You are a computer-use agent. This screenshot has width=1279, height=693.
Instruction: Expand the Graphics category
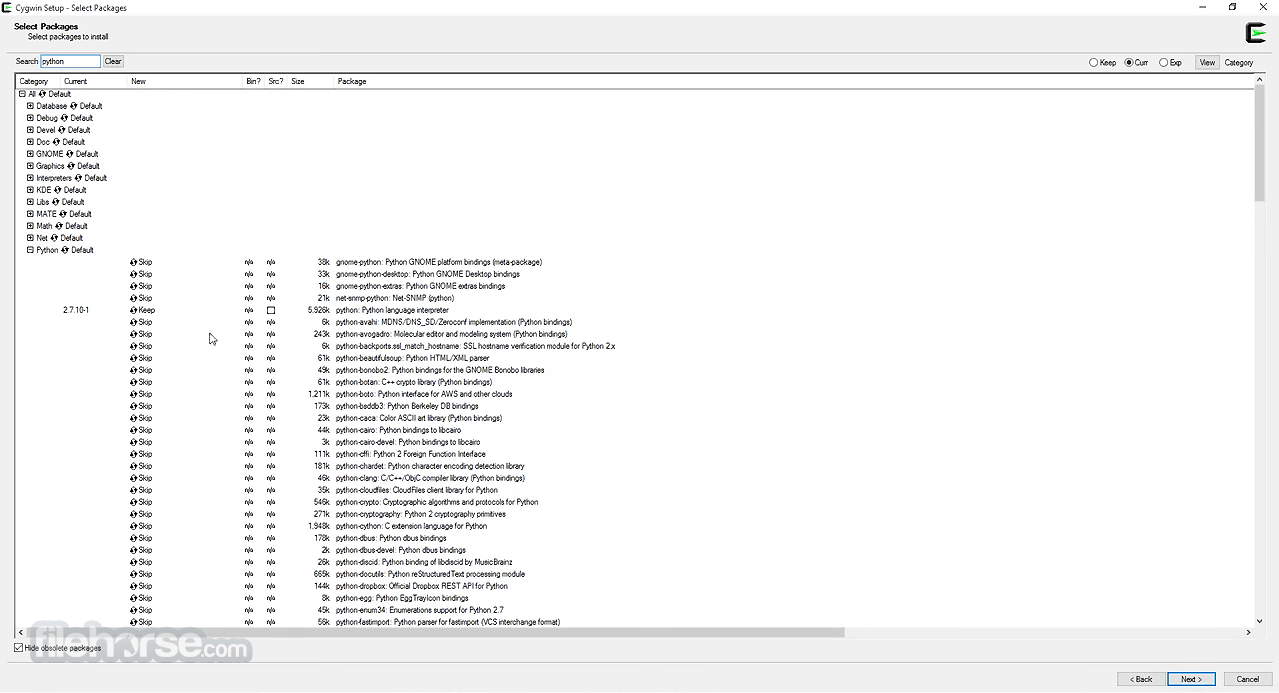pyautogui.click(x=30, y=166)
